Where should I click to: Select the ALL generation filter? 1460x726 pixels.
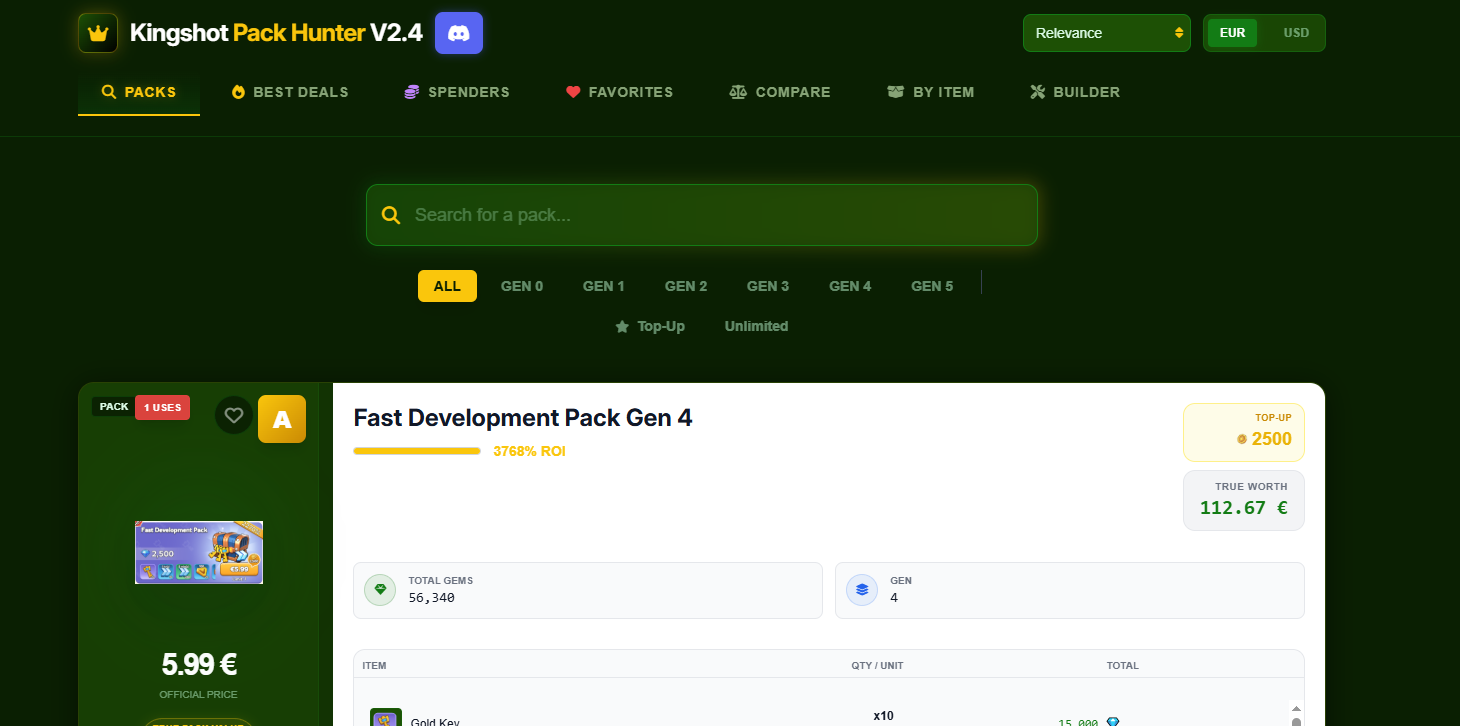[x=447, y=286]
